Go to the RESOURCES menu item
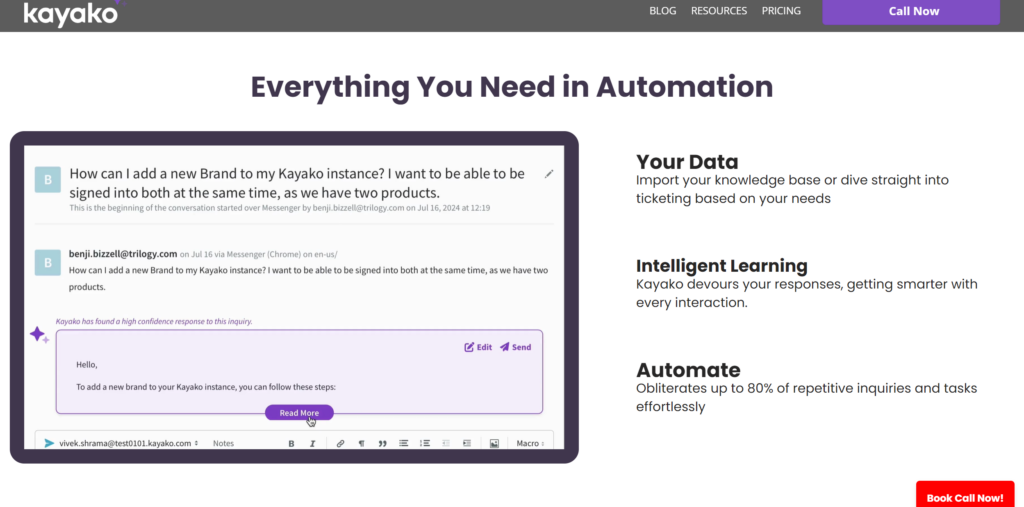 pyautogui.click(x=719, y=11)
